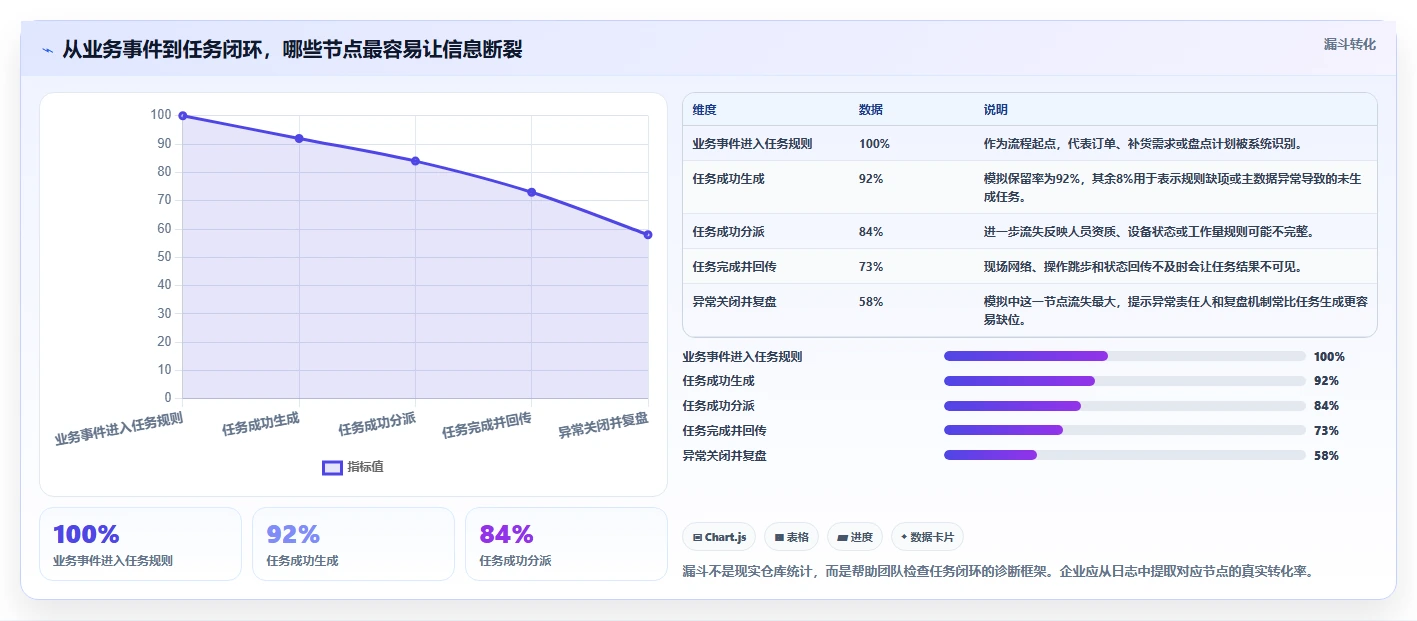
Task: Click the 漏斗转化 label in header
Action: 1350,44
